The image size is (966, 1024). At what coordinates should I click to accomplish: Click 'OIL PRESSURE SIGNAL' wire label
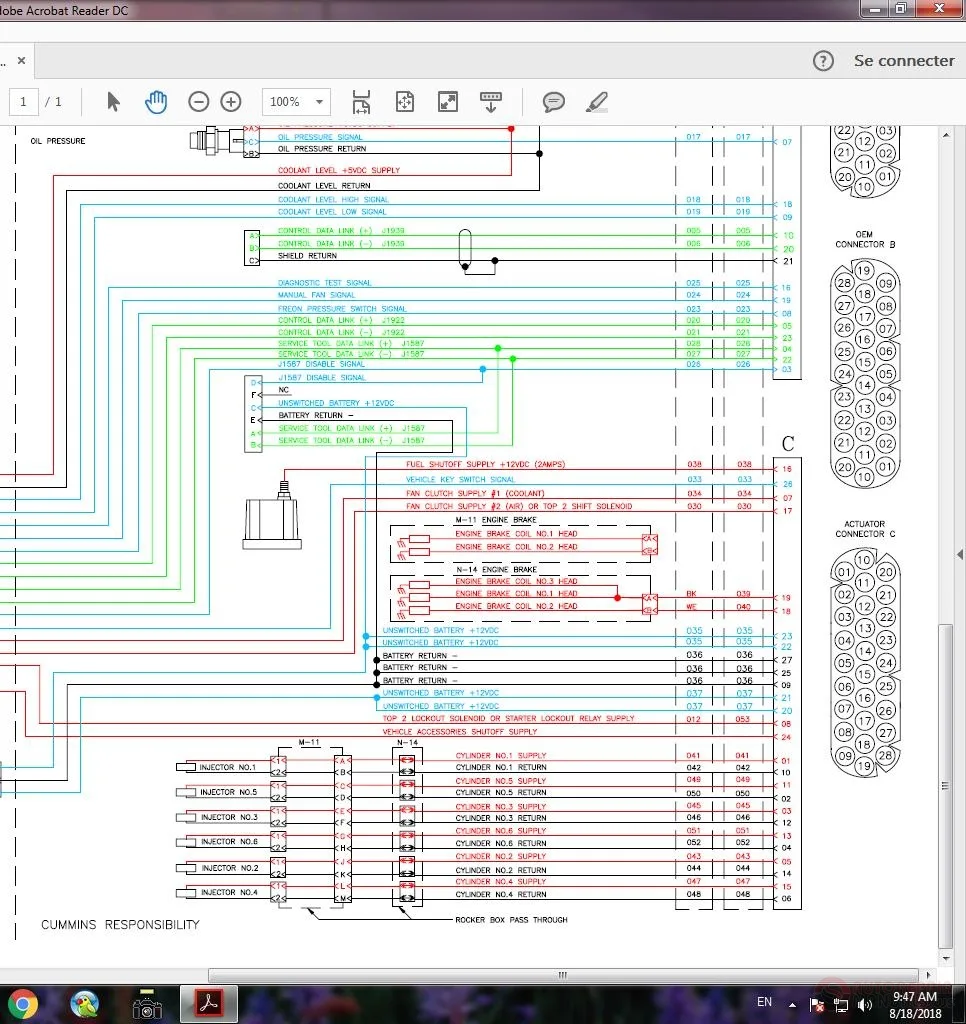(320, 137)
